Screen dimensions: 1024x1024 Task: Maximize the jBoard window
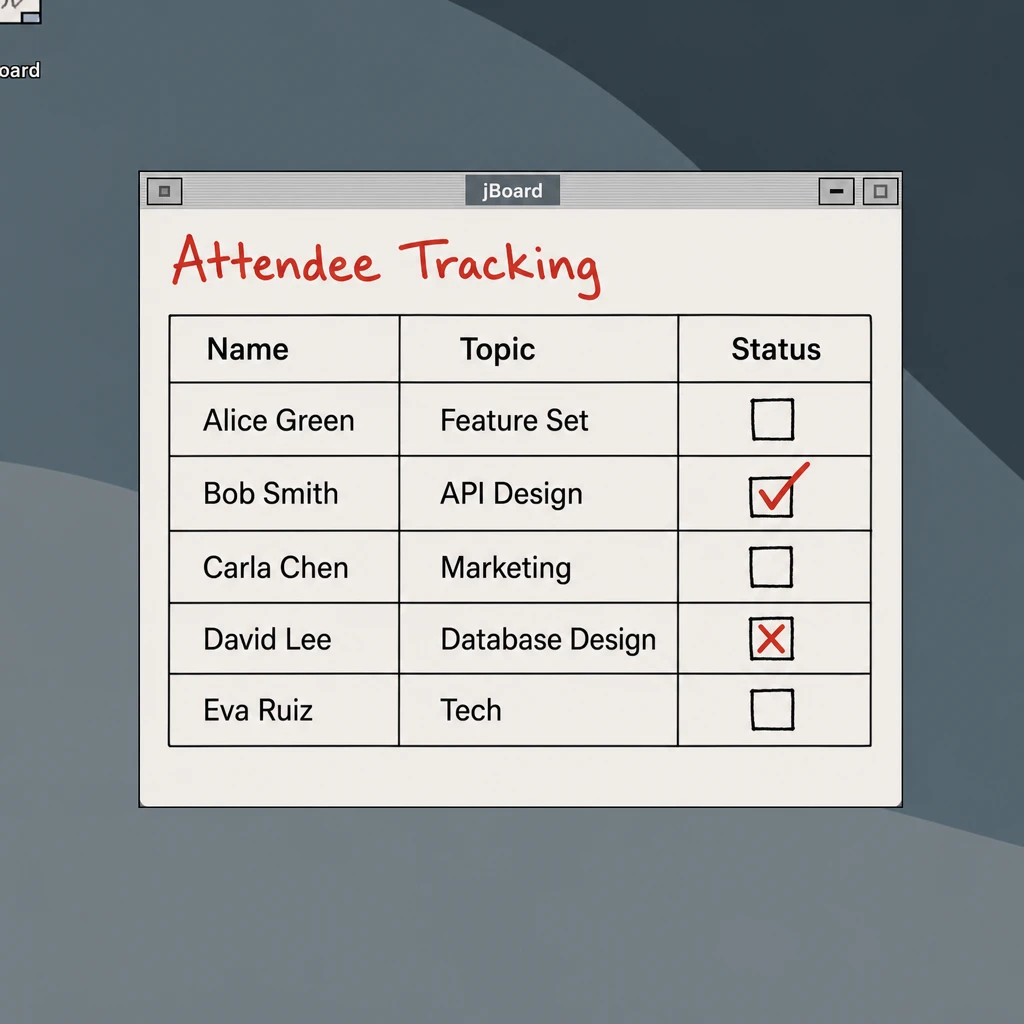click(880, 191)
